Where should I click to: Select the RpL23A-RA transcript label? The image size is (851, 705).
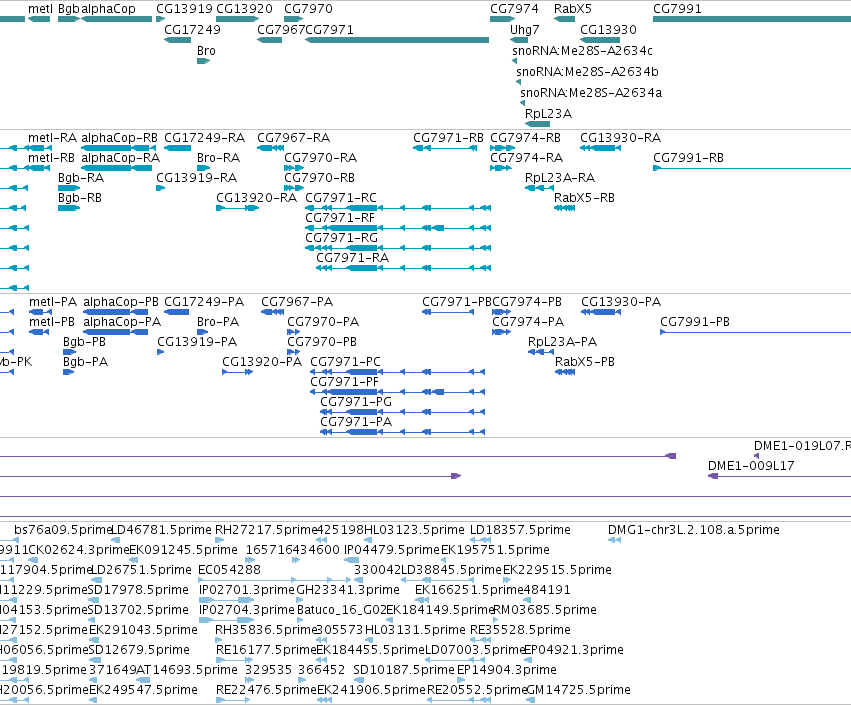(x=560, y=178)
